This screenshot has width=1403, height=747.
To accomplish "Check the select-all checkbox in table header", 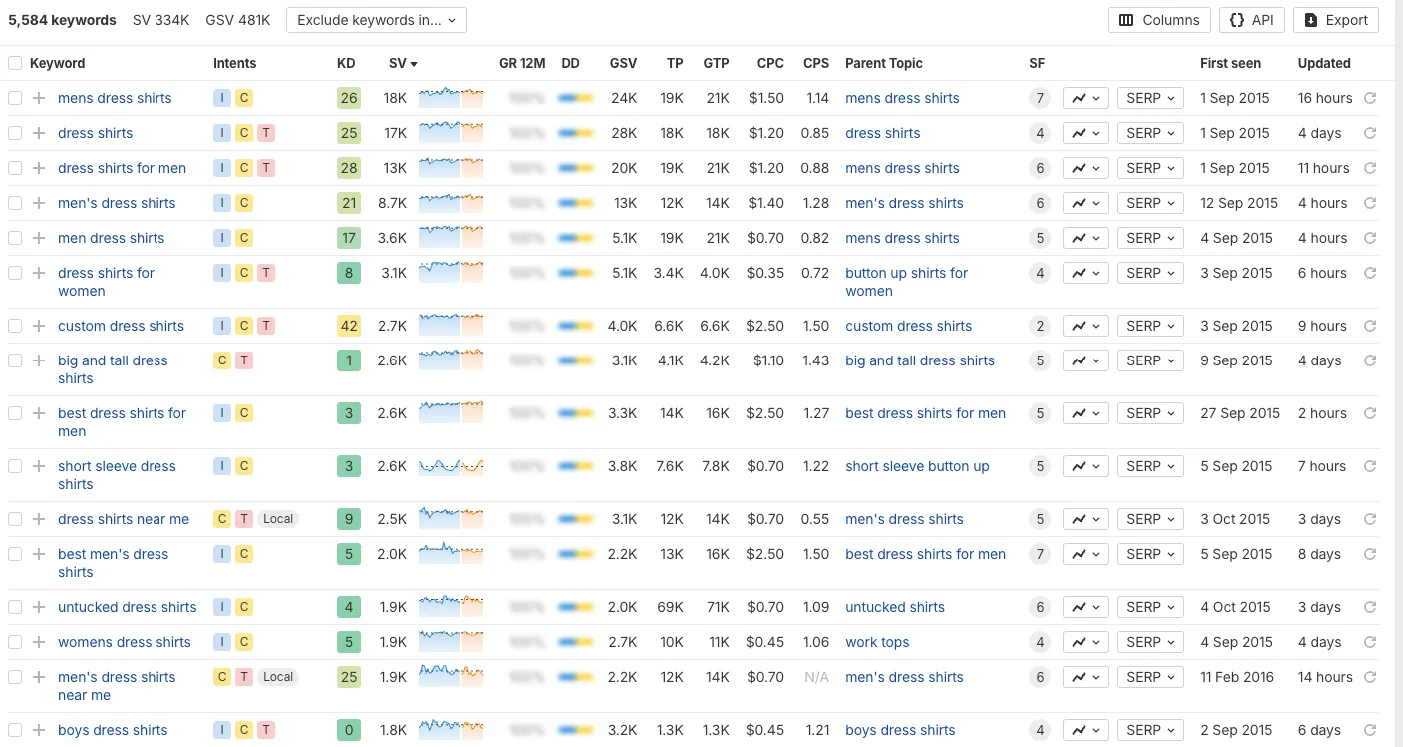I will tap(15, 62).
